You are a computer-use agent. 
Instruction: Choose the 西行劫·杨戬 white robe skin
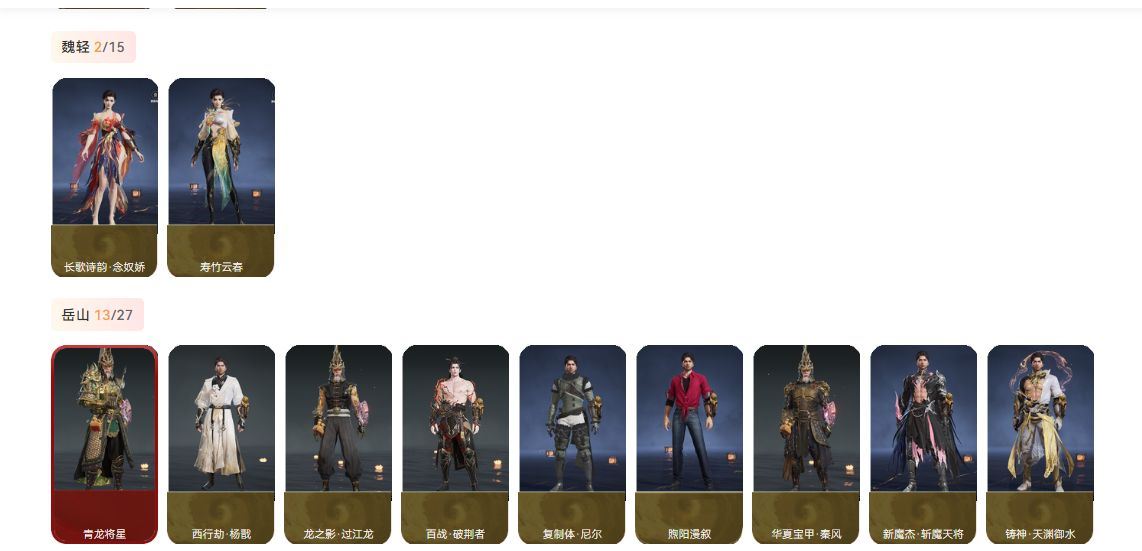tap(221, 445)
